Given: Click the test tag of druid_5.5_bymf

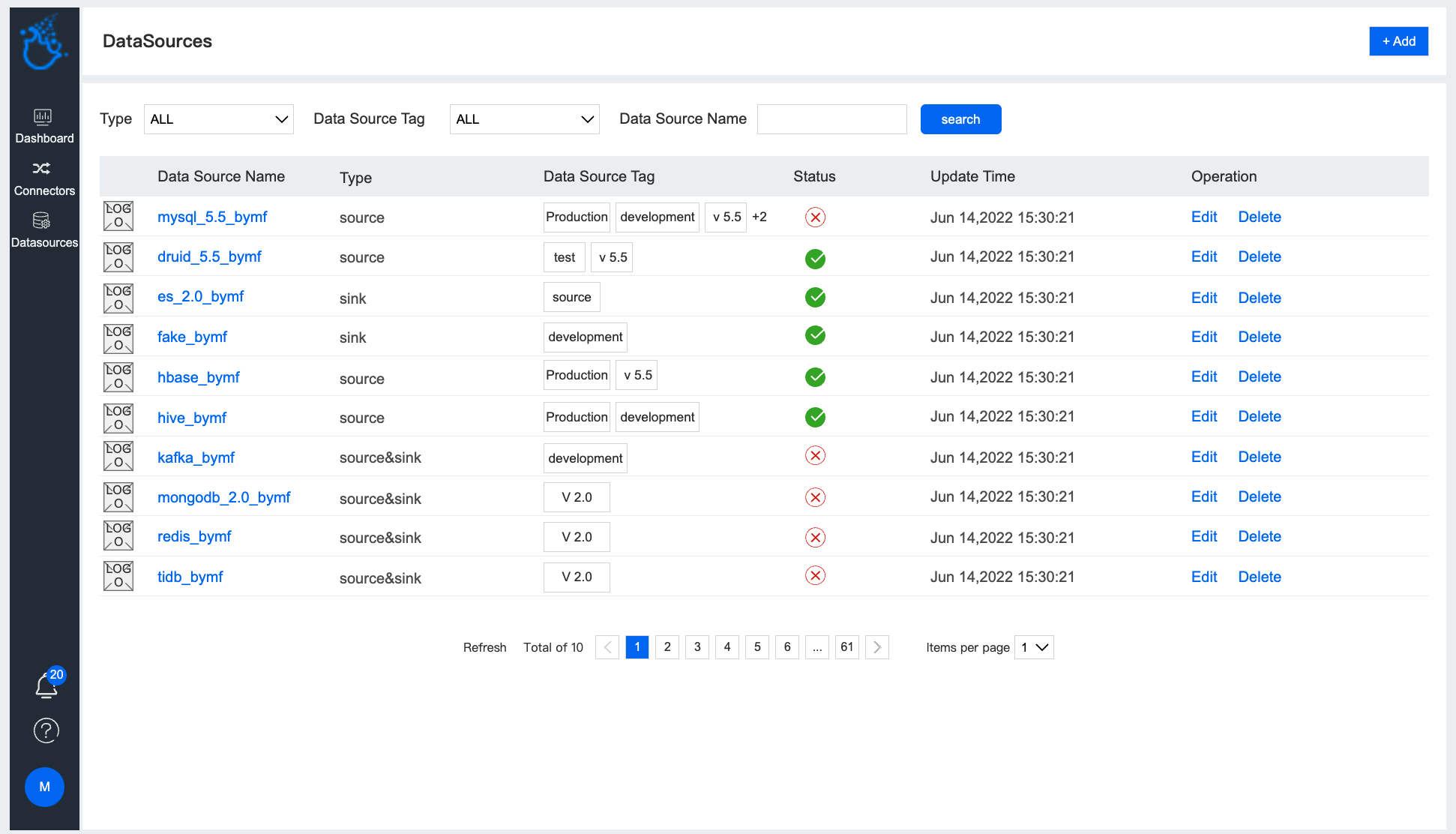Looking at the screenshot, I should [565, 257].
